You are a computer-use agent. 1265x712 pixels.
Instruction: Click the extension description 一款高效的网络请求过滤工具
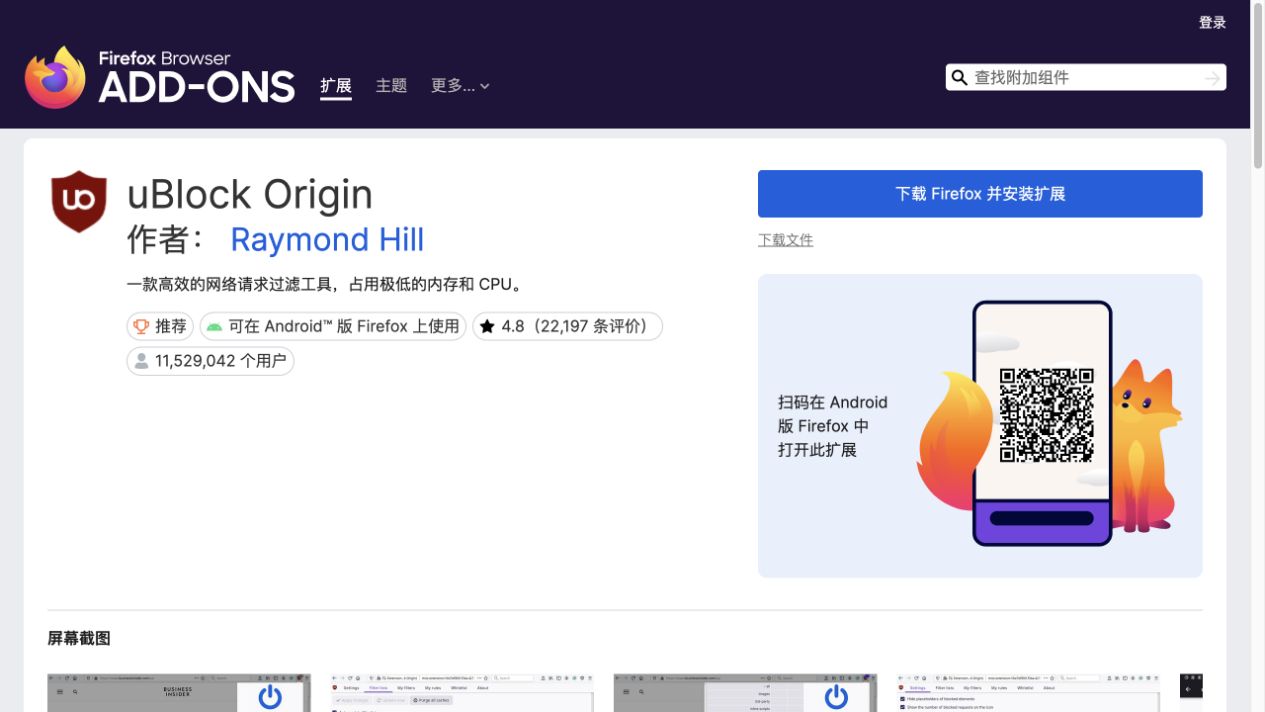coord(326,284)
